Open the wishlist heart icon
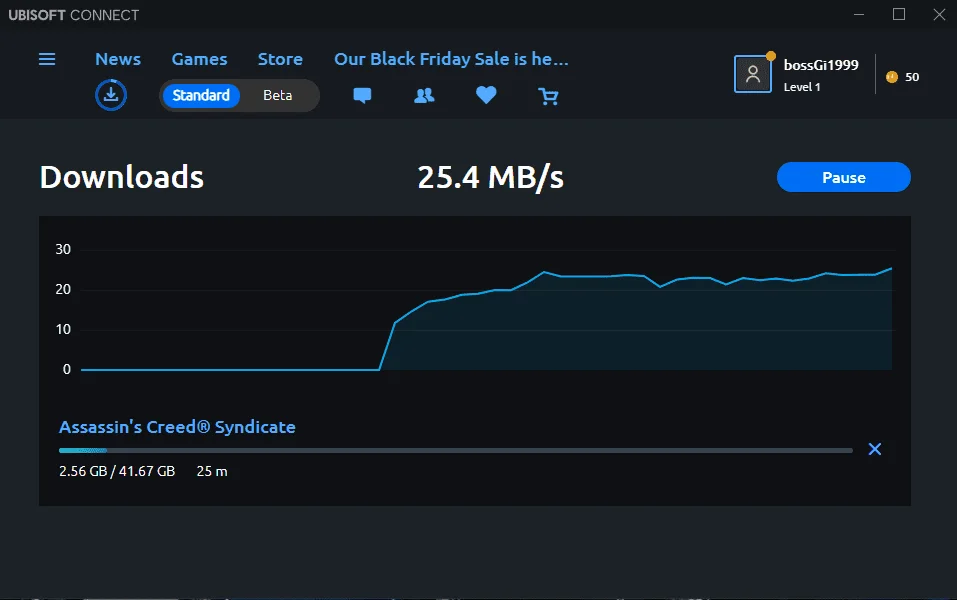The height and width of the screenshot is (600, 957). coord(486,95)
